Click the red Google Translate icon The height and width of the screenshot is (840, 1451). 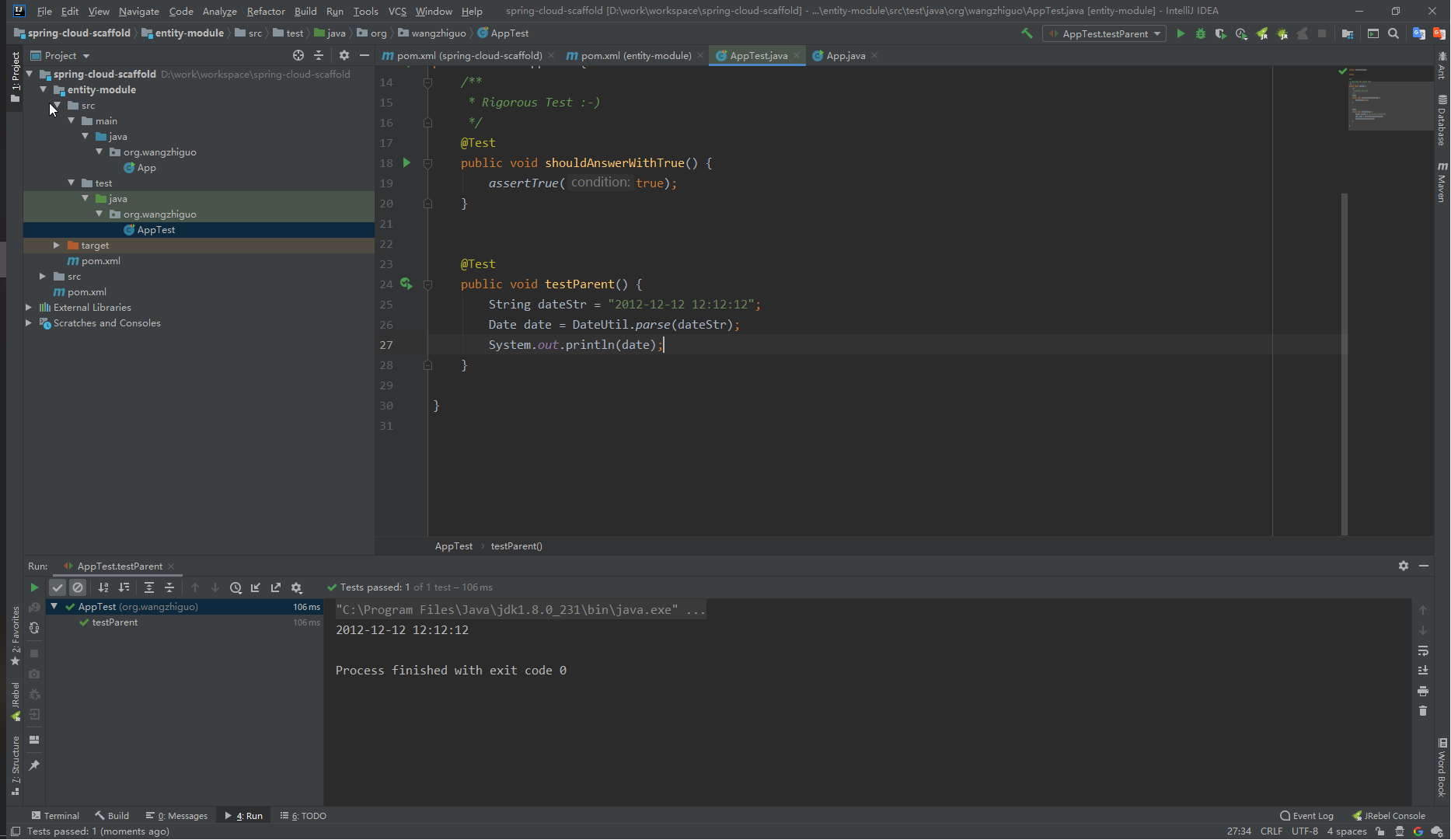(1439, 33)
